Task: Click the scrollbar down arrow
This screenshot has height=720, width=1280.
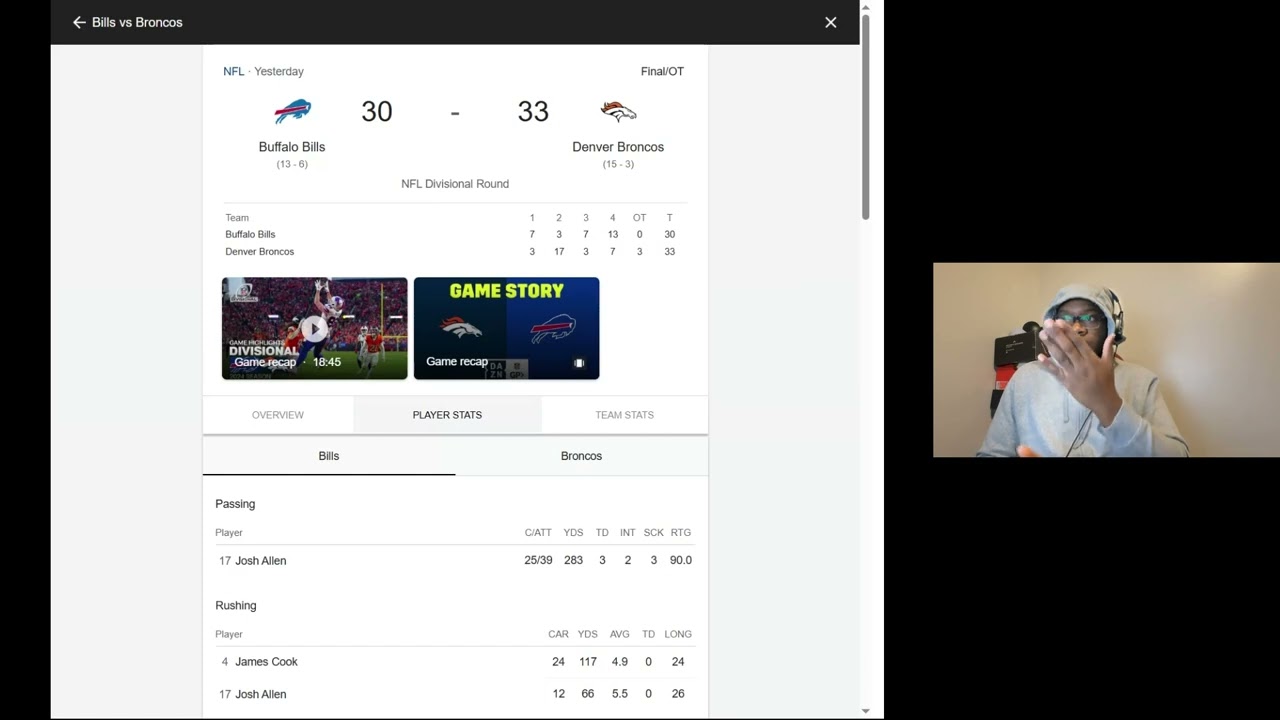Action: (866, 711)
